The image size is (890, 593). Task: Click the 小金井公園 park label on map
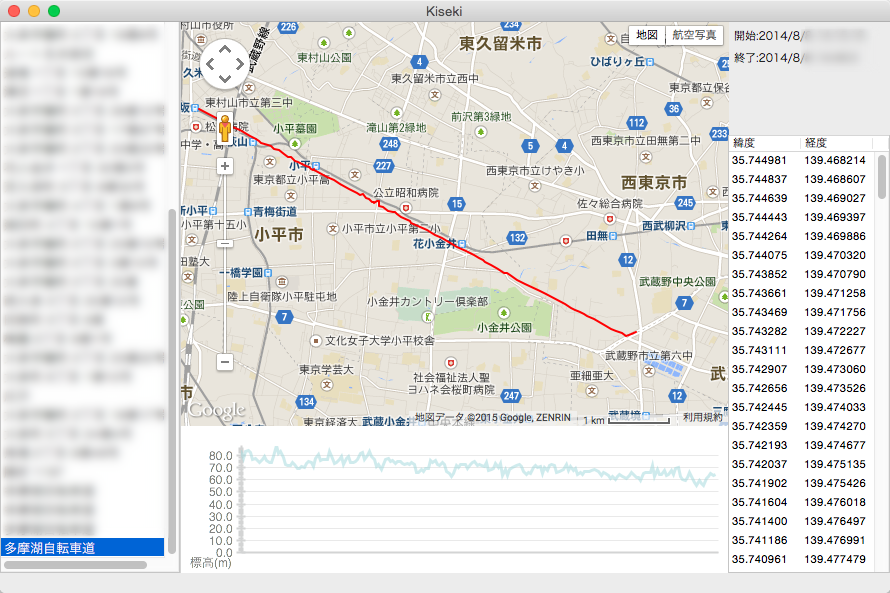click(x=504, y=327)
